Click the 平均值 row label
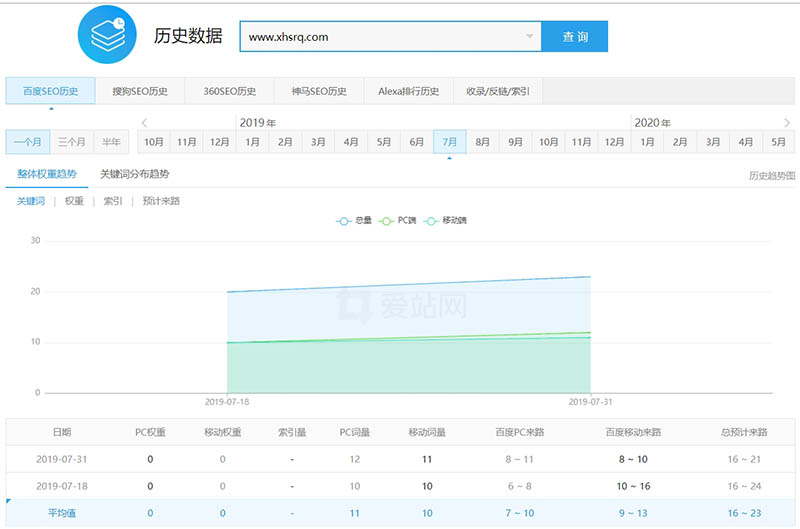 [62, 513]
